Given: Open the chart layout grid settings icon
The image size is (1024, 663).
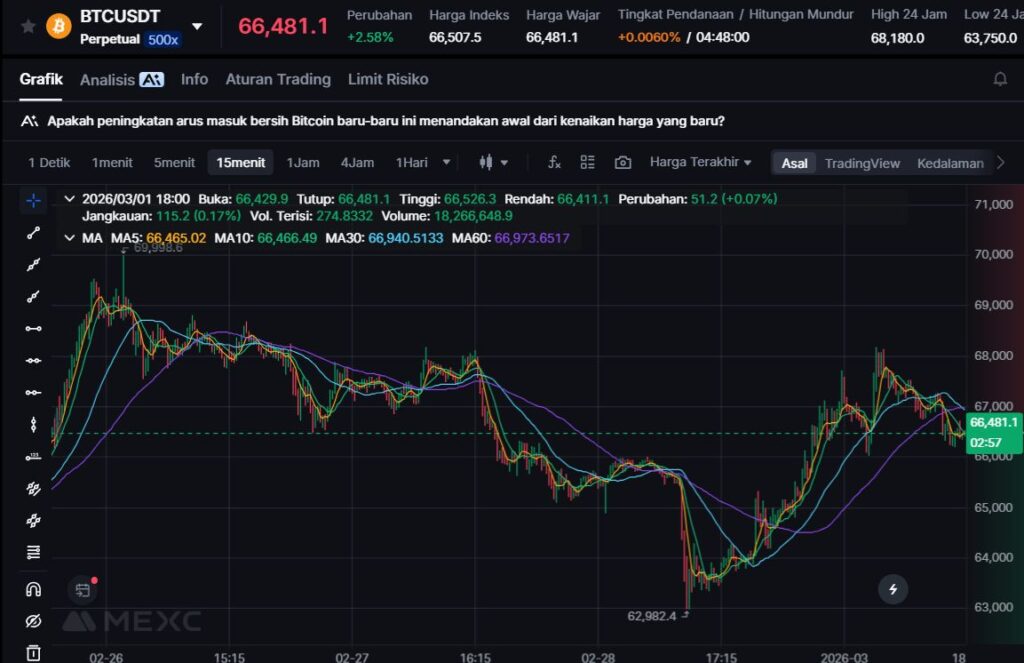Looking at the screenshot, I should pos(588,162).
